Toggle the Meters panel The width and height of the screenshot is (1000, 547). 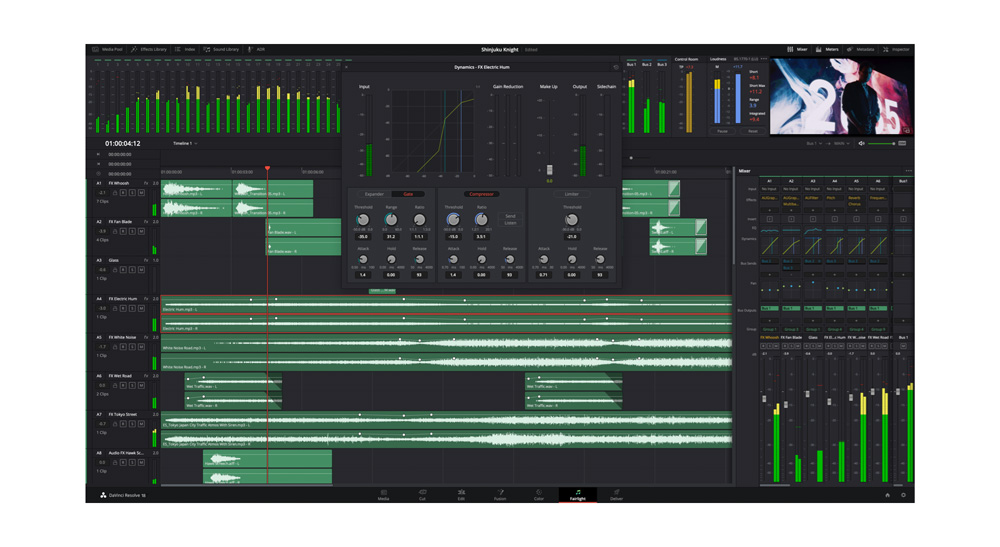pos(828,49)
